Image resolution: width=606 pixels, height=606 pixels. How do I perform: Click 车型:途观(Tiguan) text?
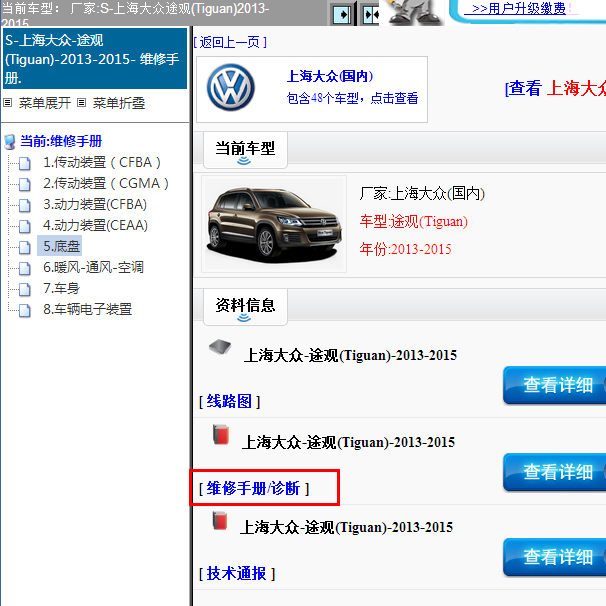tap(414, 221)
